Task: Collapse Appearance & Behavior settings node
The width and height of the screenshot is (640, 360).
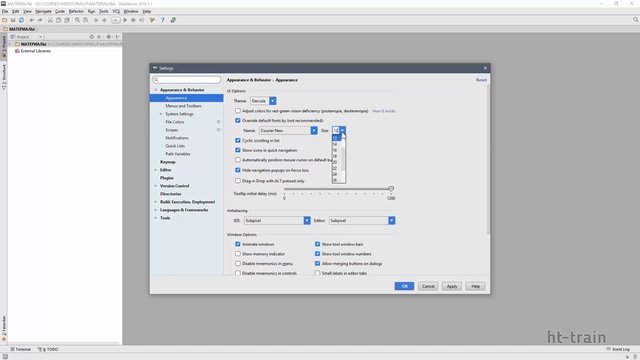Action: [x=156, y=90]
